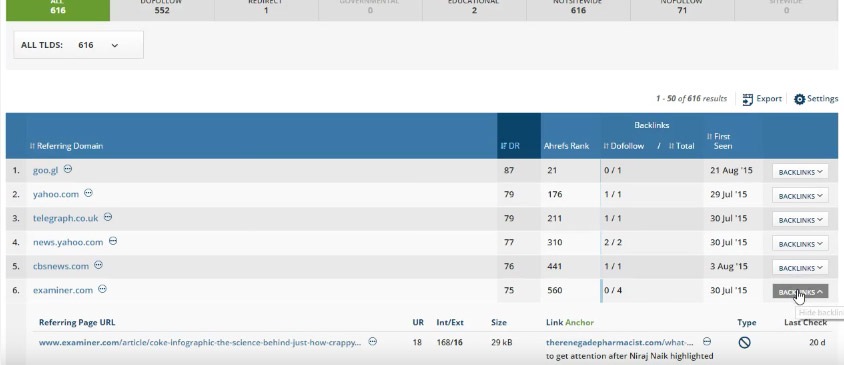Click the icon after the examiner.com article URL
This screenshot has height=365, width=844.
(372, 341)
